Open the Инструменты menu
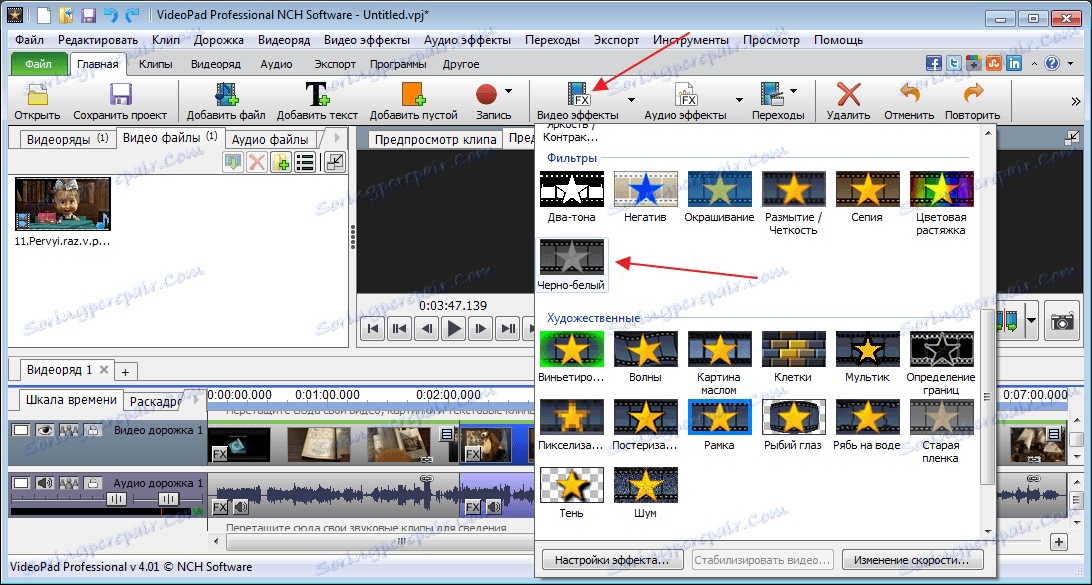The image size is (1092, 585). (691, 40)
